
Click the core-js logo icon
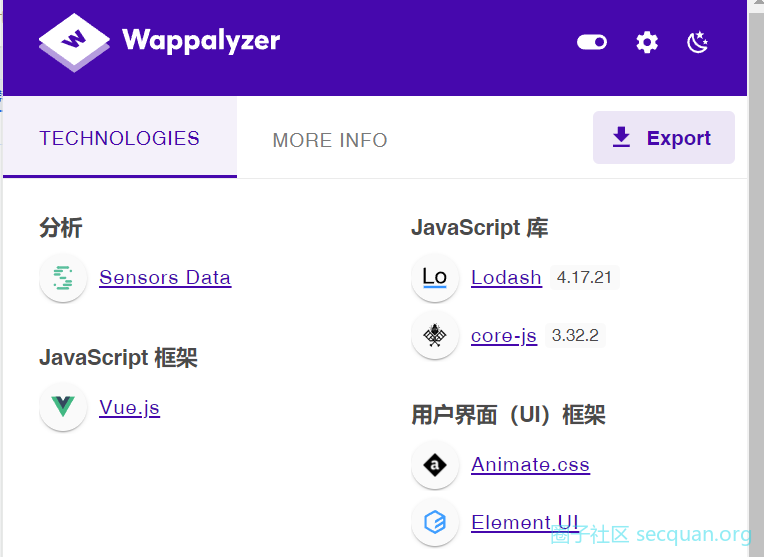pyautogui.click(x=435, y=335)
